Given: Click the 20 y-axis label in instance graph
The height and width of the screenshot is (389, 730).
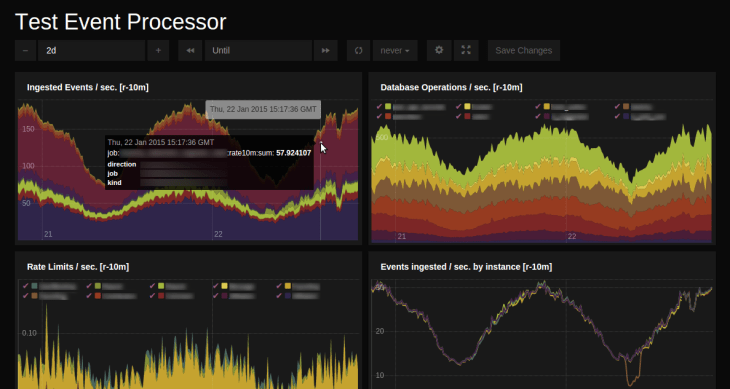Looking at the screenshot, I should (x=380, y=331).
